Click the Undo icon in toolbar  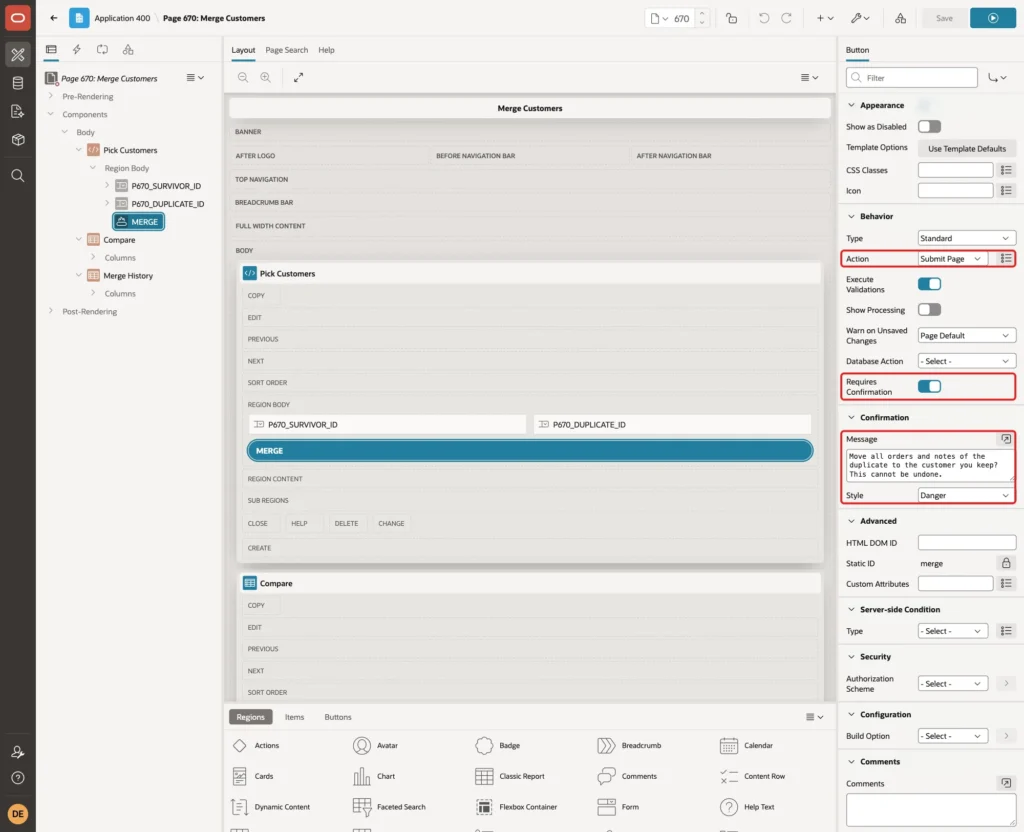pos(763,18)
